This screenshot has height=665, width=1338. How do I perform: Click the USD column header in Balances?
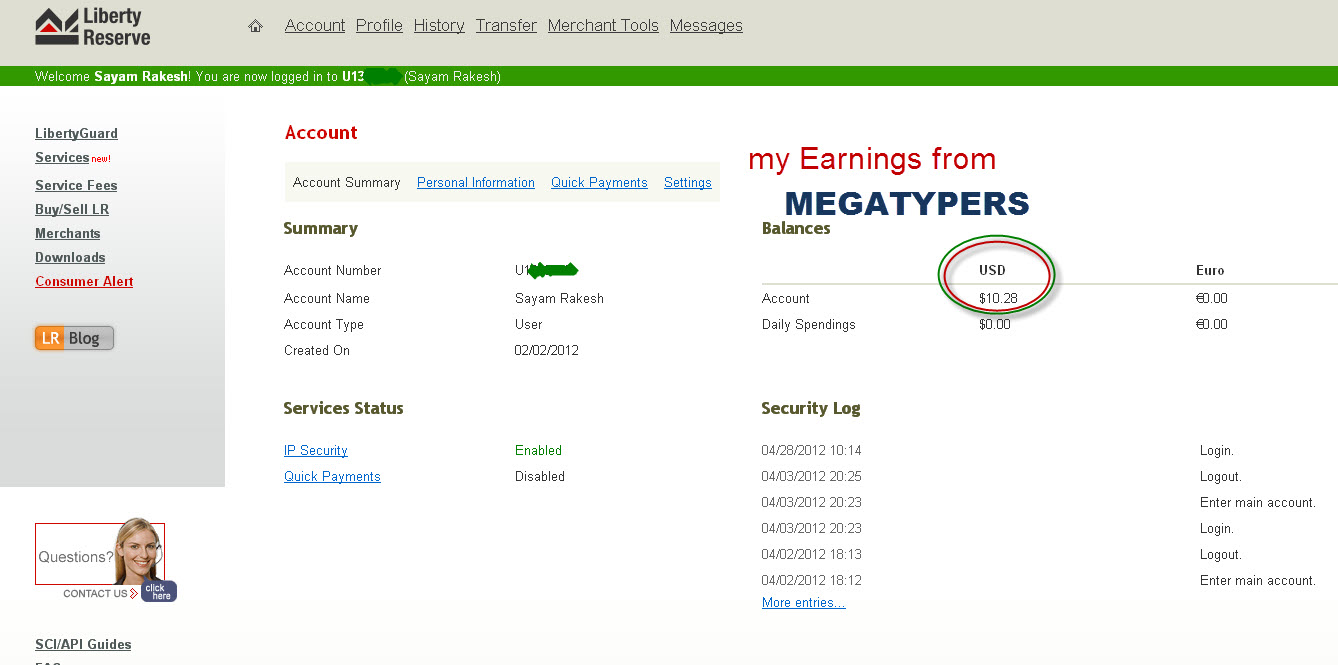[x=992, y=270]
